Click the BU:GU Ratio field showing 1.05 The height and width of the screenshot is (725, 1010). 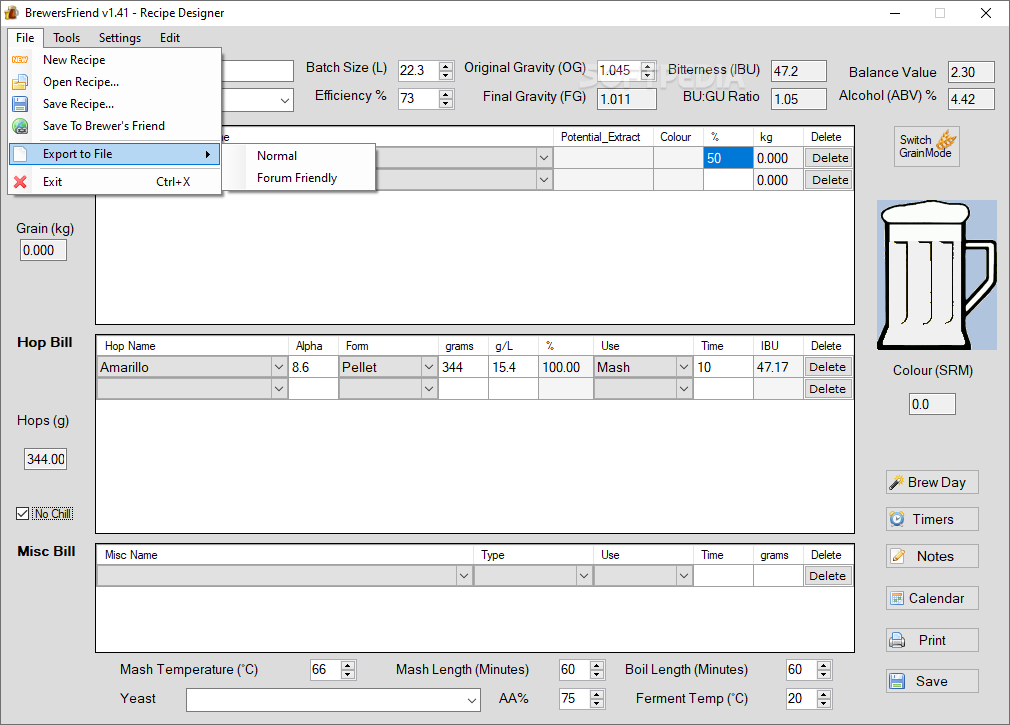click(x=799, y=99)
